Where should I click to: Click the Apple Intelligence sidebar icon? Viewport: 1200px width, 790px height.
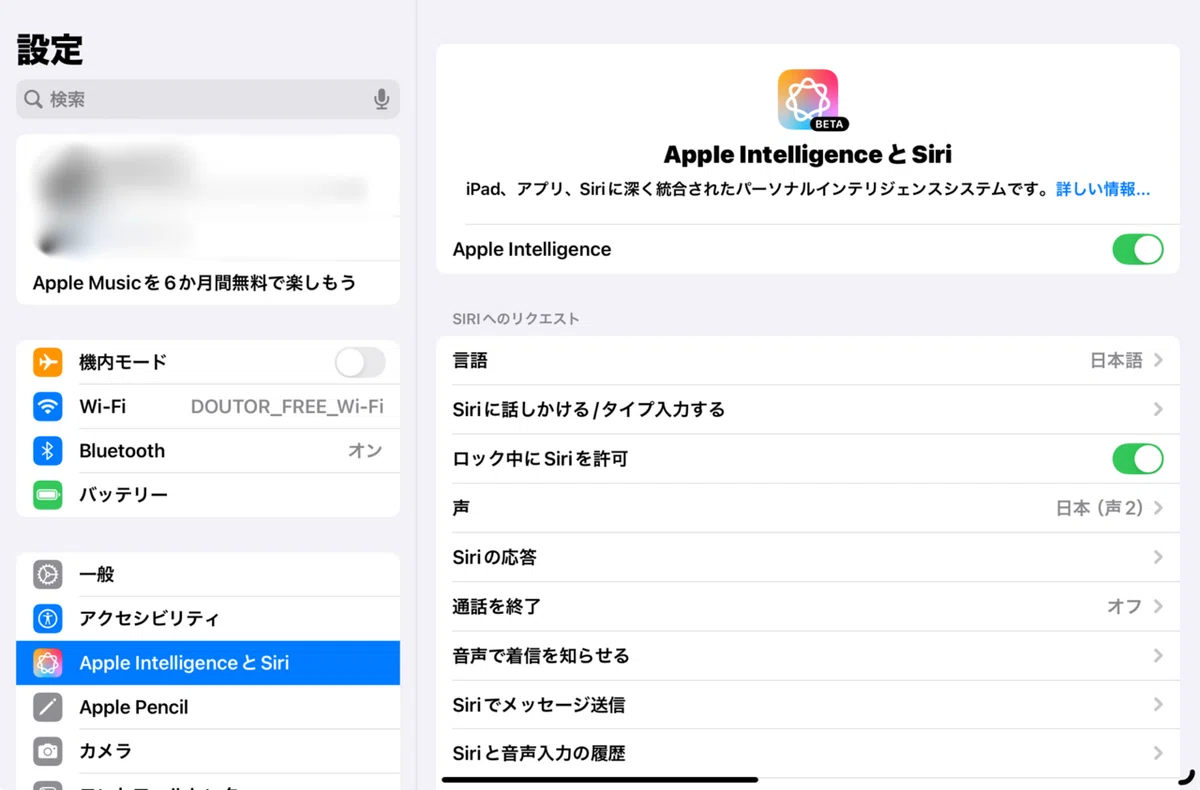pos(47,662)
